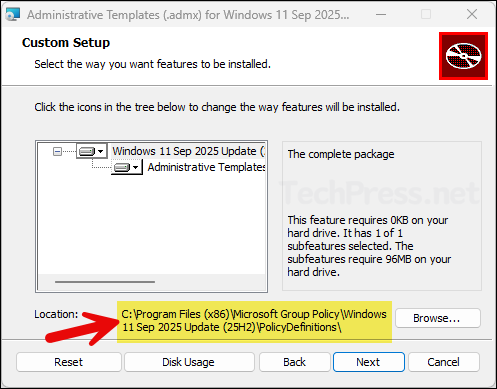Minimize the installer window
The width and height of the screenshot is (497, 389).
tap(381, 15)
